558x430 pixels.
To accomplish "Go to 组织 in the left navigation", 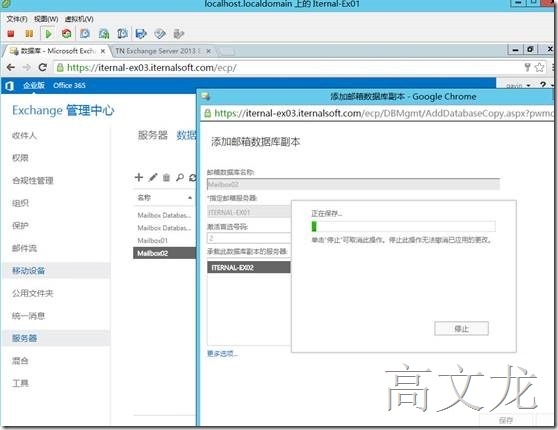I will (x=20, y=203).
